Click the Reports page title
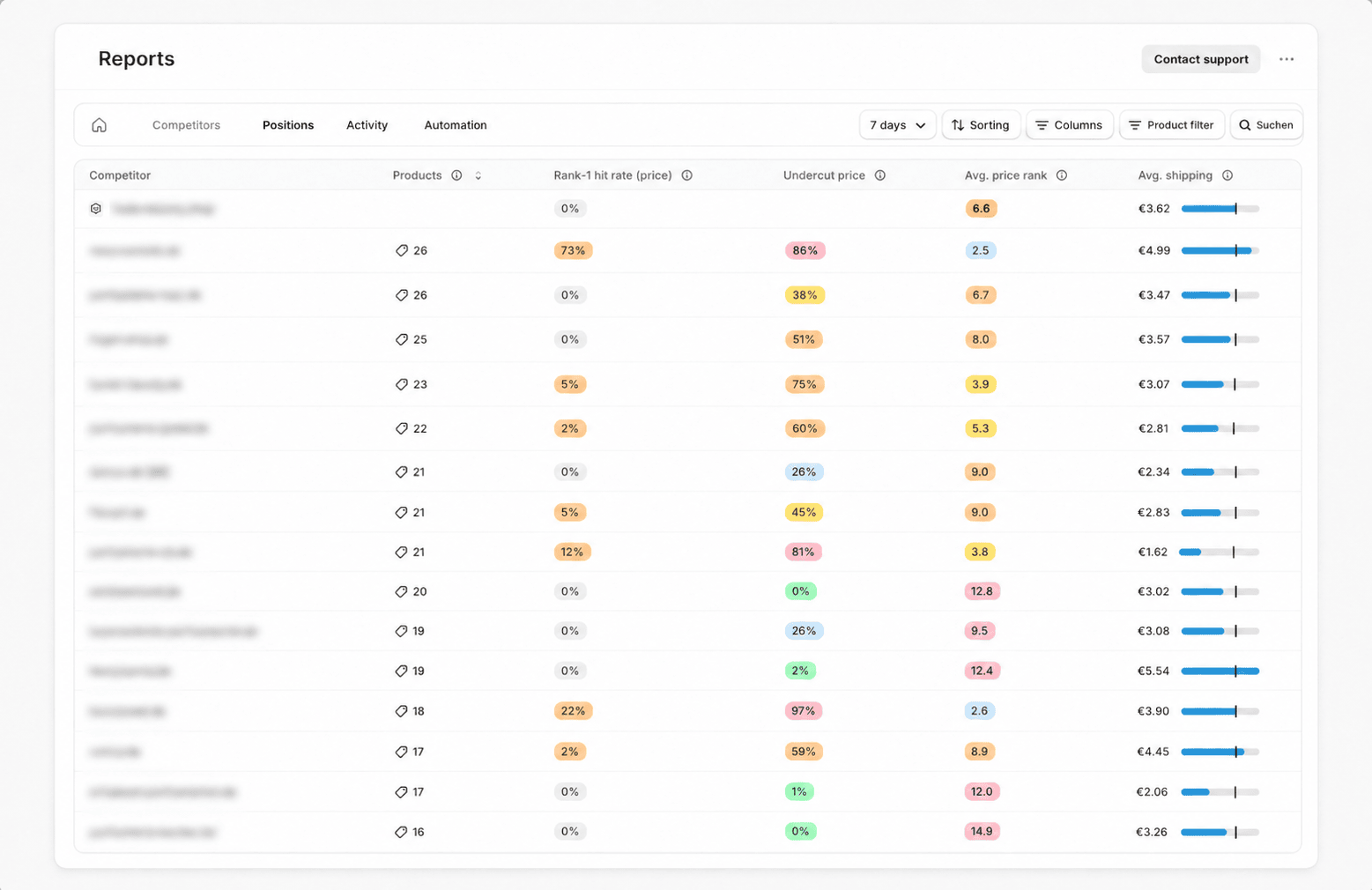The height and width of the screenshot is (890, 1372). coord(137,59)
